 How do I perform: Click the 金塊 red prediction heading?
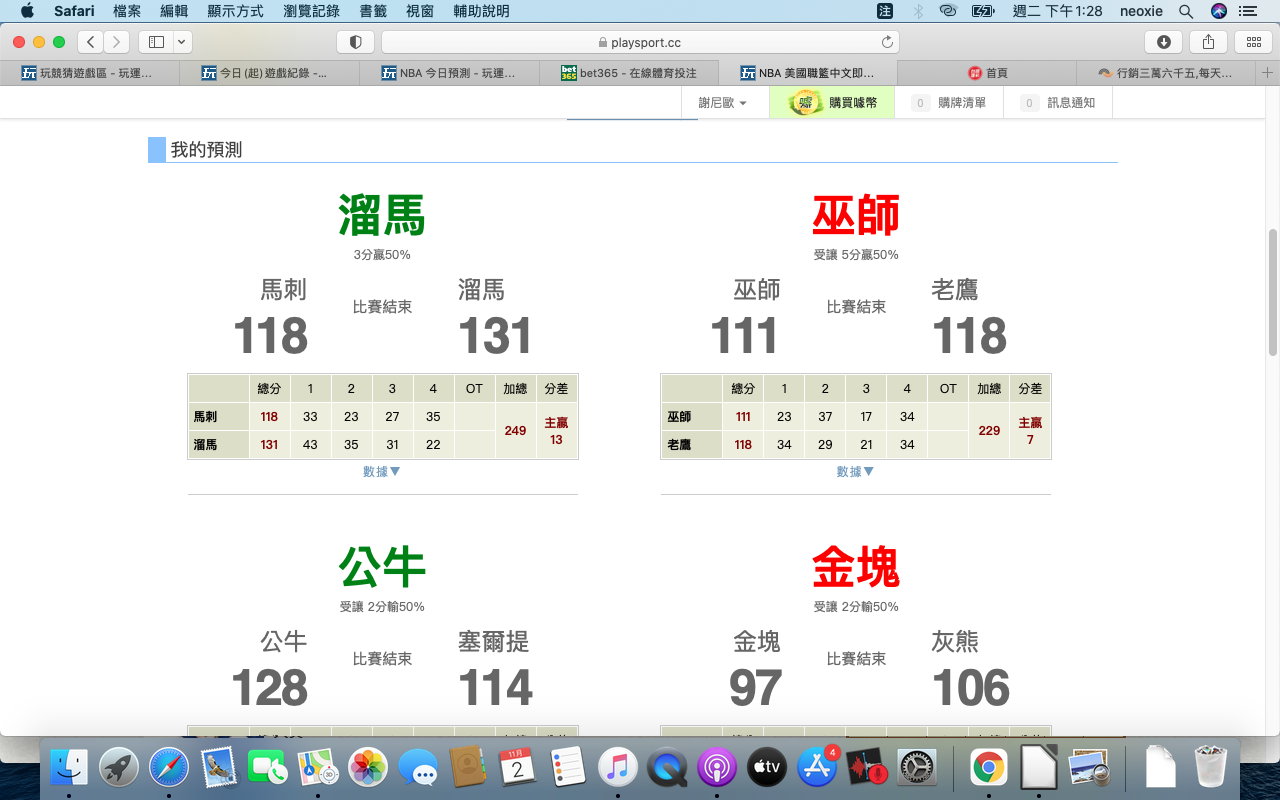856,567
